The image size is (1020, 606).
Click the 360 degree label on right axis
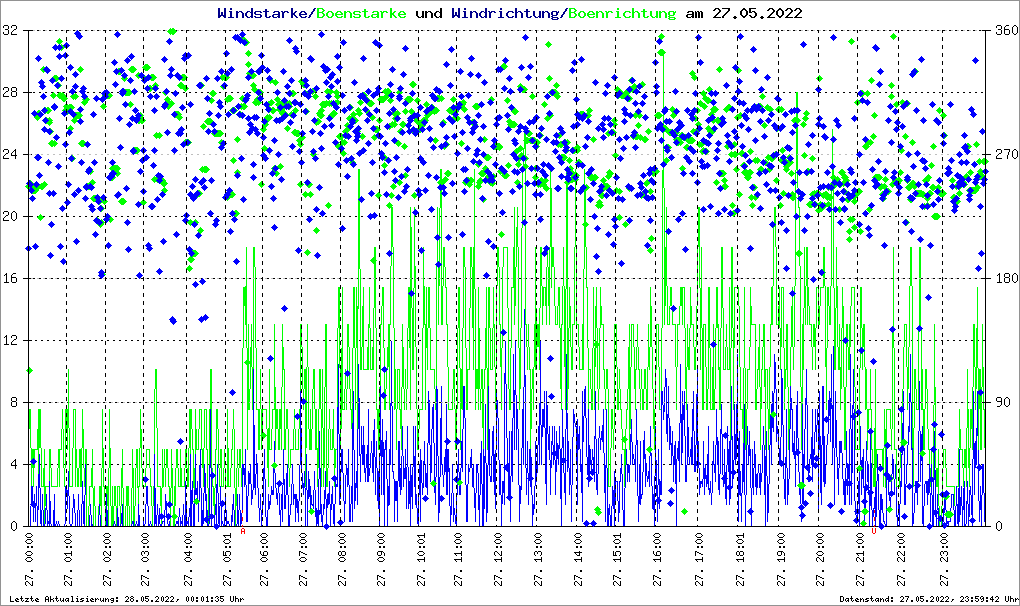1005,30
